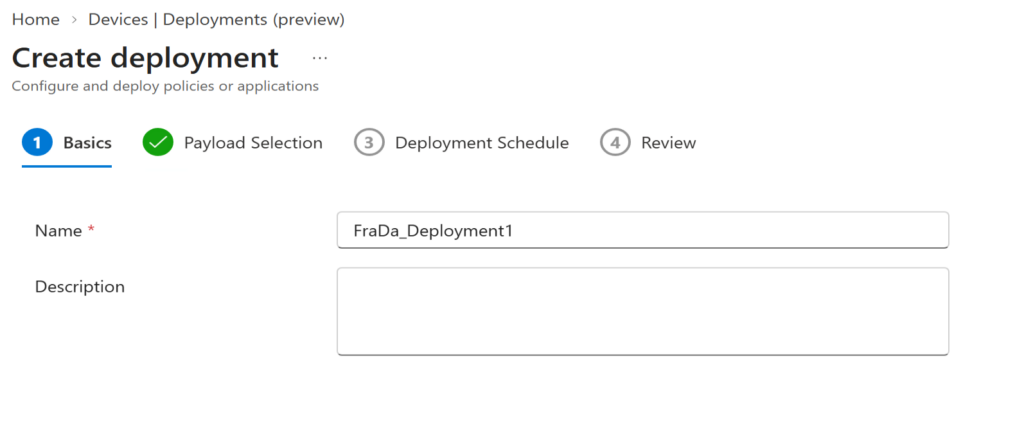
Task: Click the green checkmark step icon
Action: [x=158, y=142]
